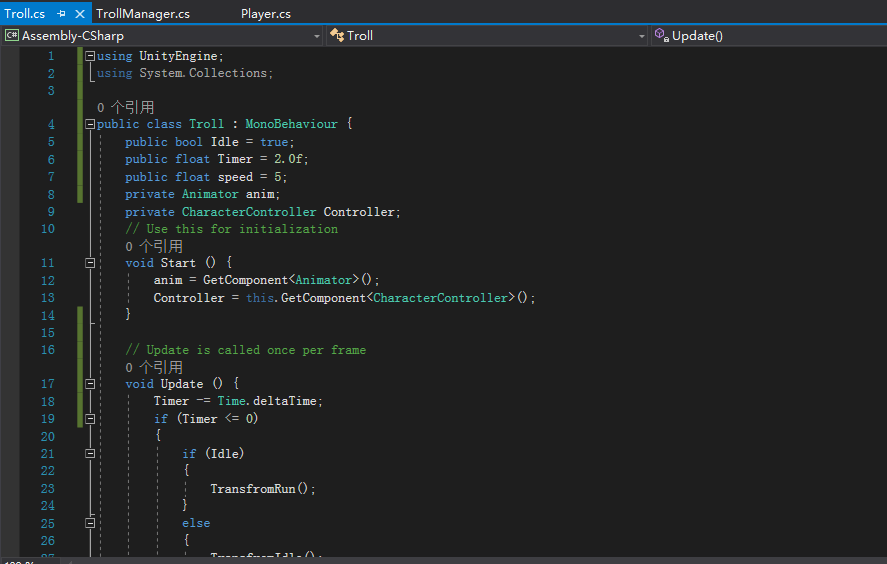This screenshot has width=887, height=564.
Task: Open the Update() member dropdown
Action: coord(768,36)
